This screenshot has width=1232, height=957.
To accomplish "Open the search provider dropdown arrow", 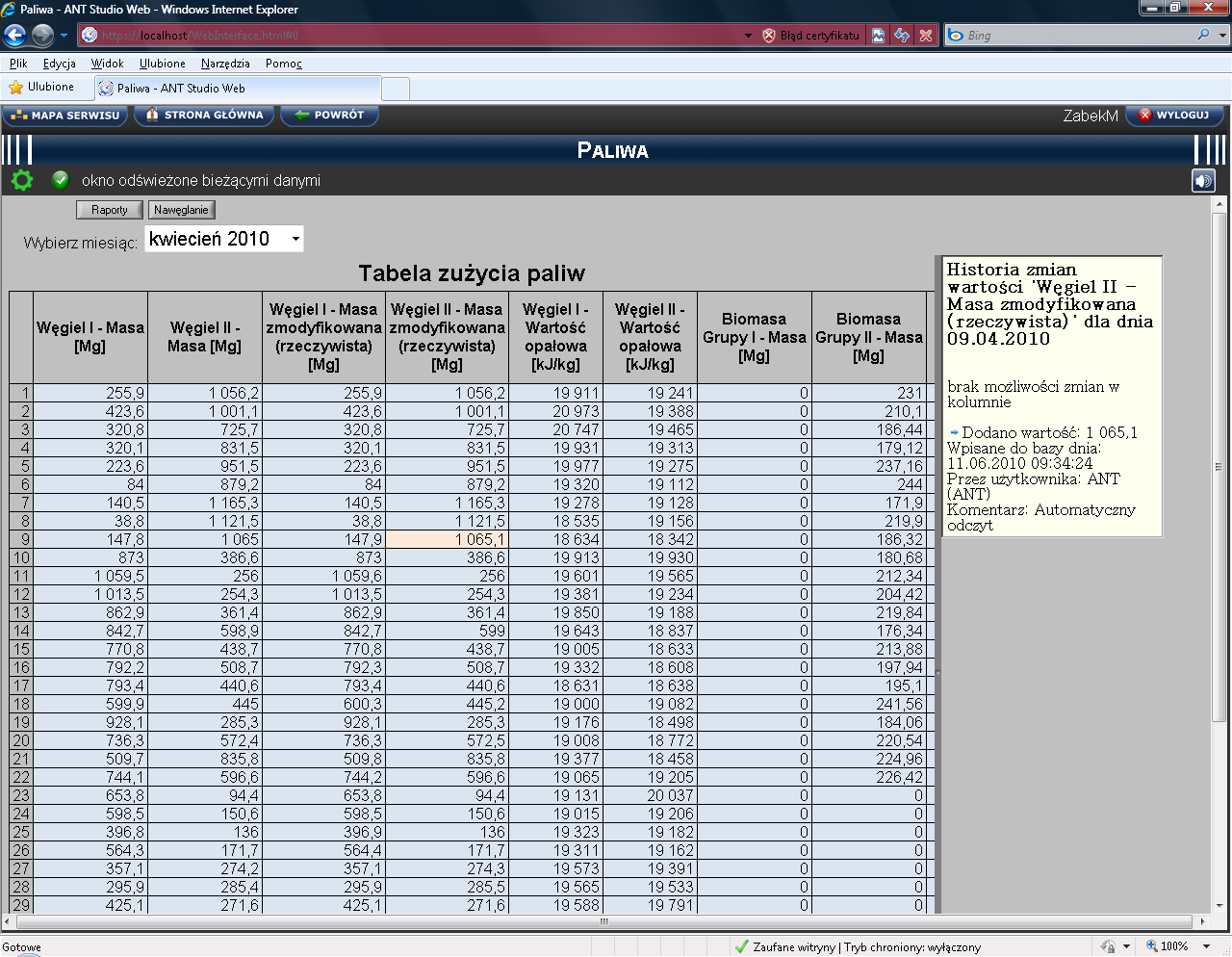I will tap(1223, 36).
